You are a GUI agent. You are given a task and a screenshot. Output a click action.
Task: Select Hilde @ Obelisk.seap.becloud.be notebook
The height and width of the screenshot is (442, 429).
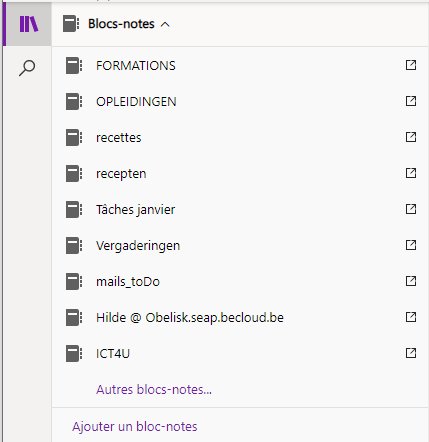[240, 317]
